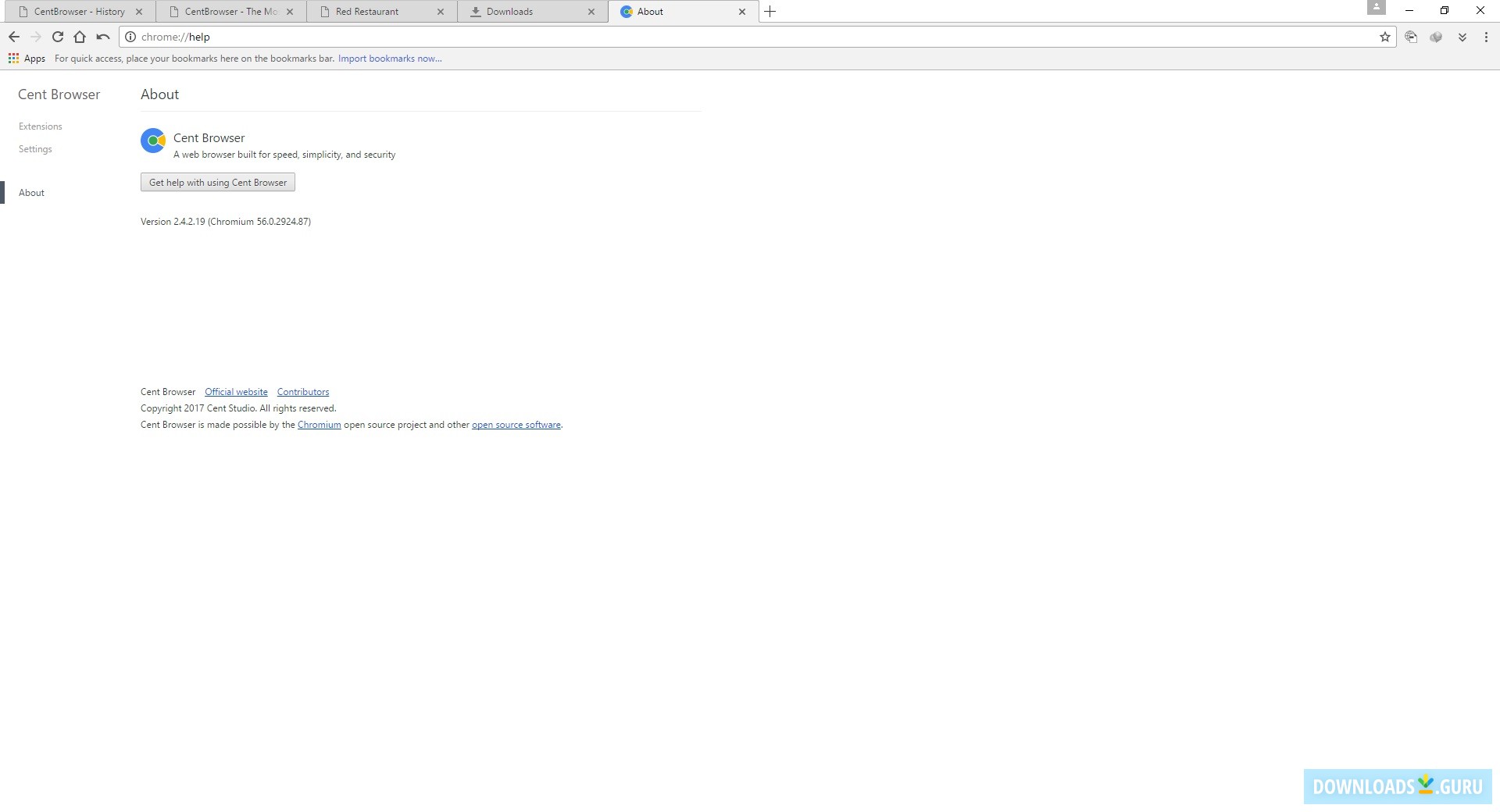This screenshot has width=1500, height=812.
Task: Click the Cent Browser logo
Action: (x=153, y=141)
